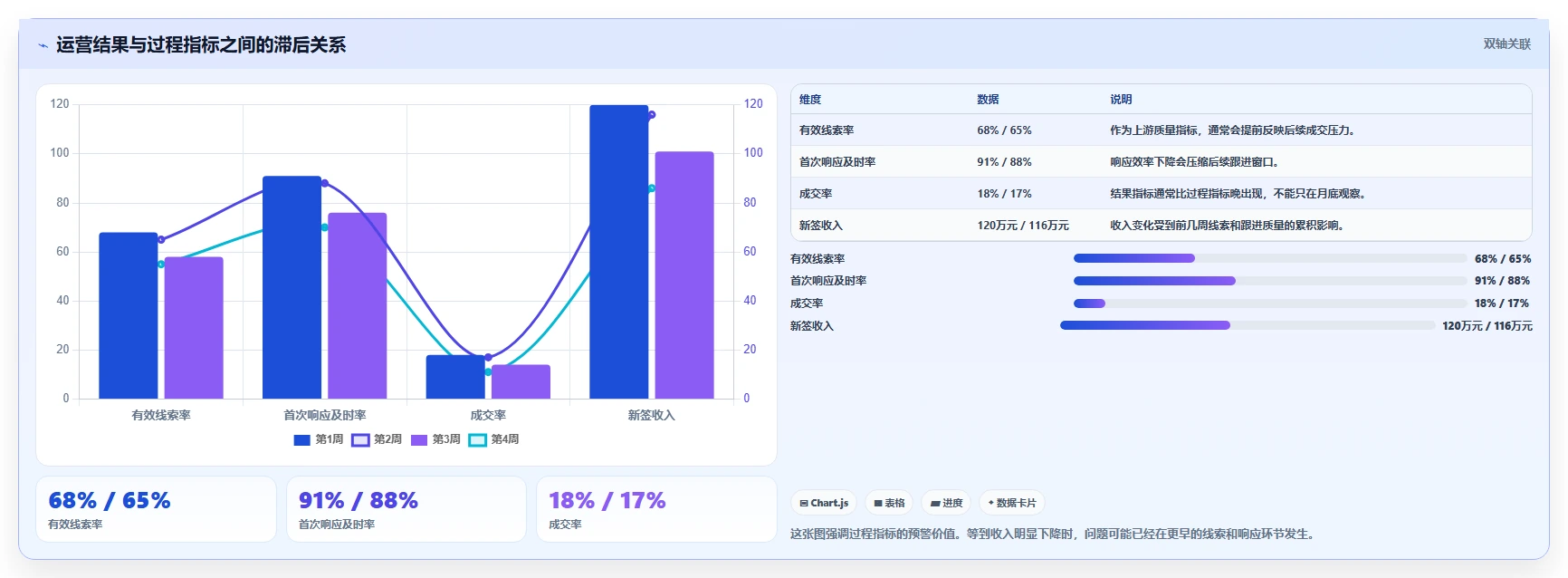Click the 数据 column header
The image size is (1568, 578).
click(988, 100)
